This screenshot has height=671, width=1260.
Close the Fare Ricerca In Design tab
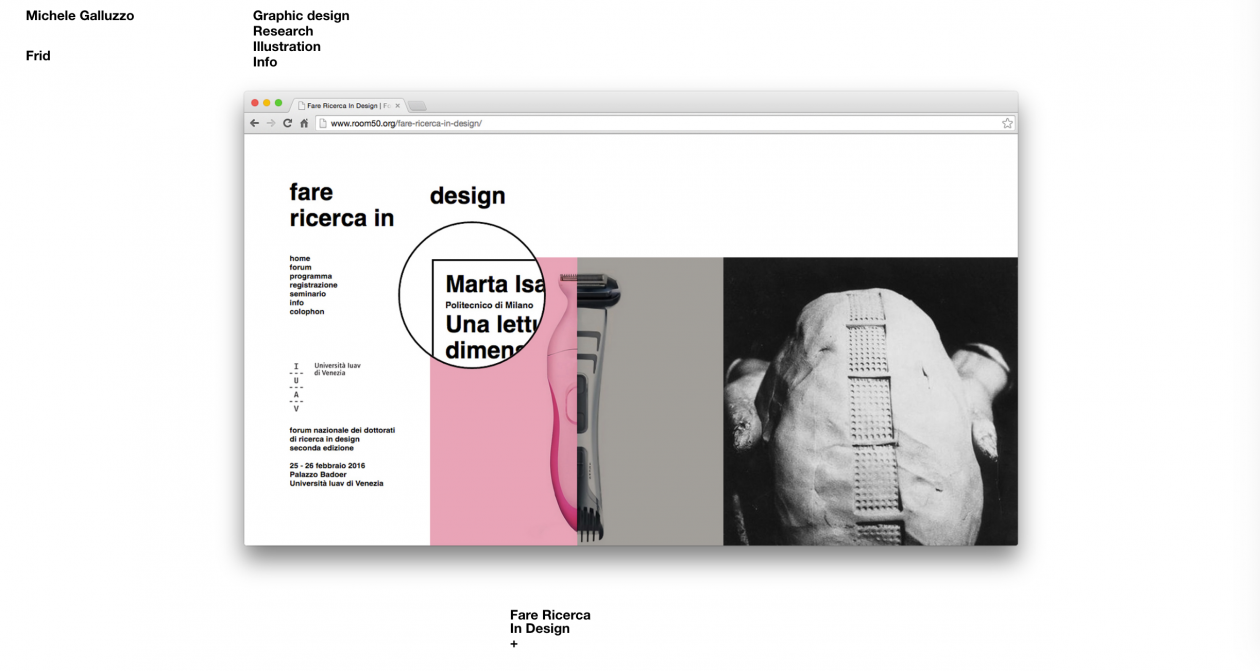click(398, 105)
